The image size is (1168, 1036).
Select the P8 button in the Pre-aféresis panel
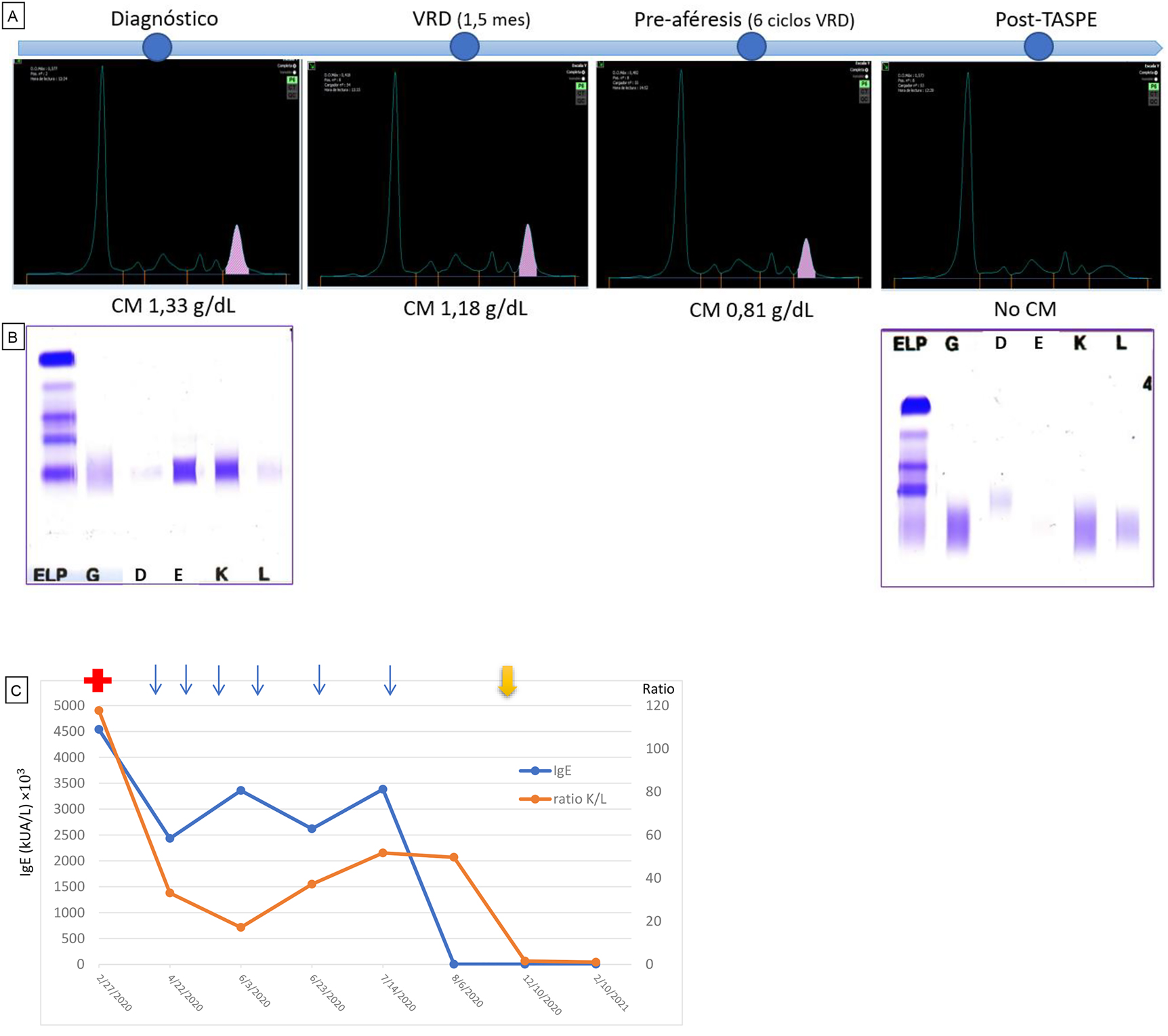[x=864, y=83]
